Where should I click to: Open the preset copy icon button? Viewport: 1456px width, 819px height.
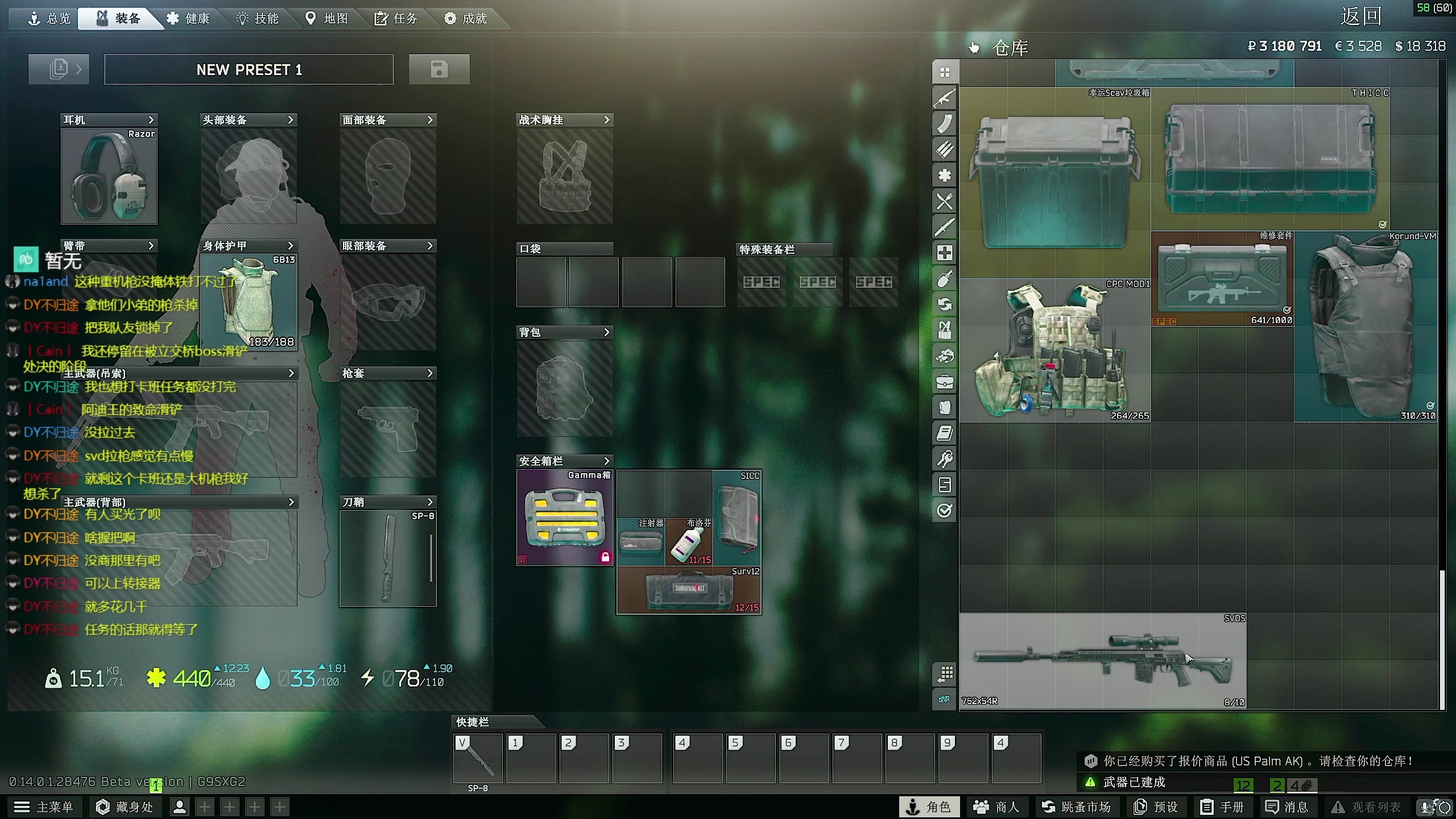click(59, 69)
